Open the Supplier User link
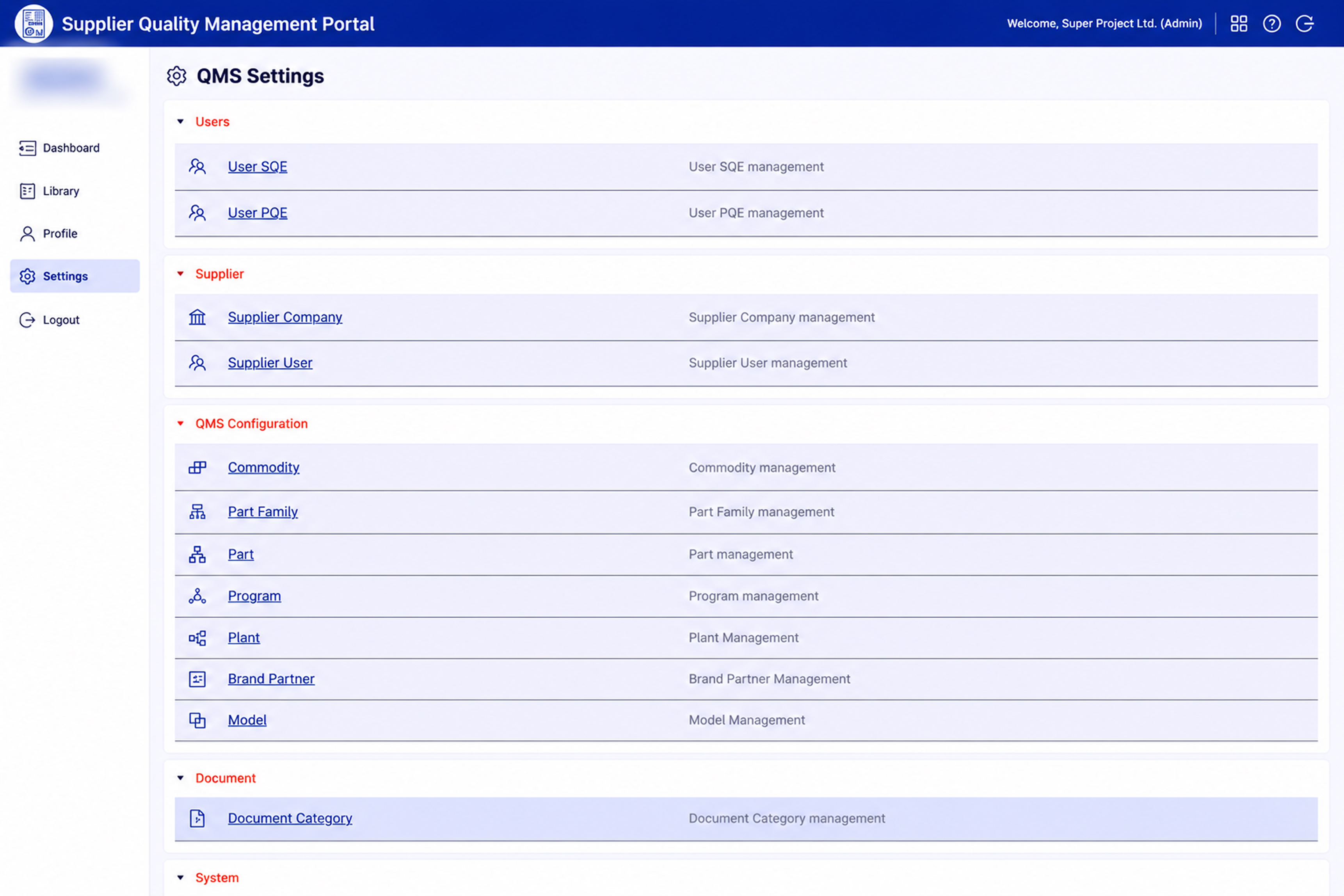This screenshot has width=1344, height=896. point(270,363)
